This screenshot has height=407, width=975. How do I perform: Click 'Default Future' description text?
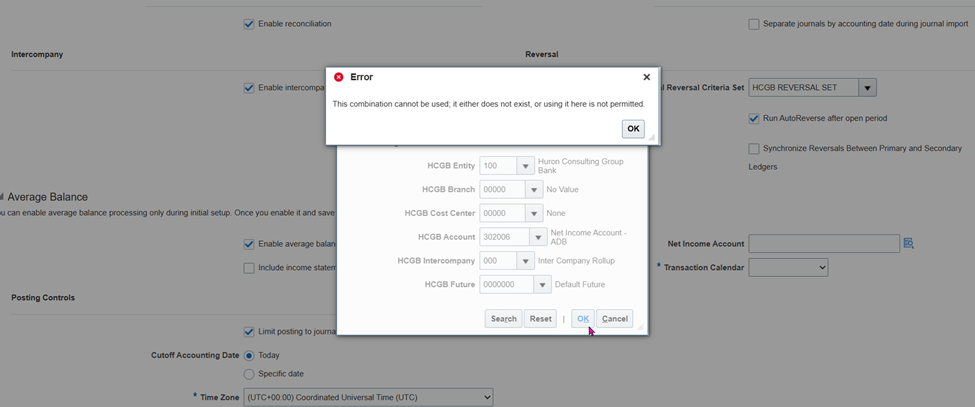580,285
